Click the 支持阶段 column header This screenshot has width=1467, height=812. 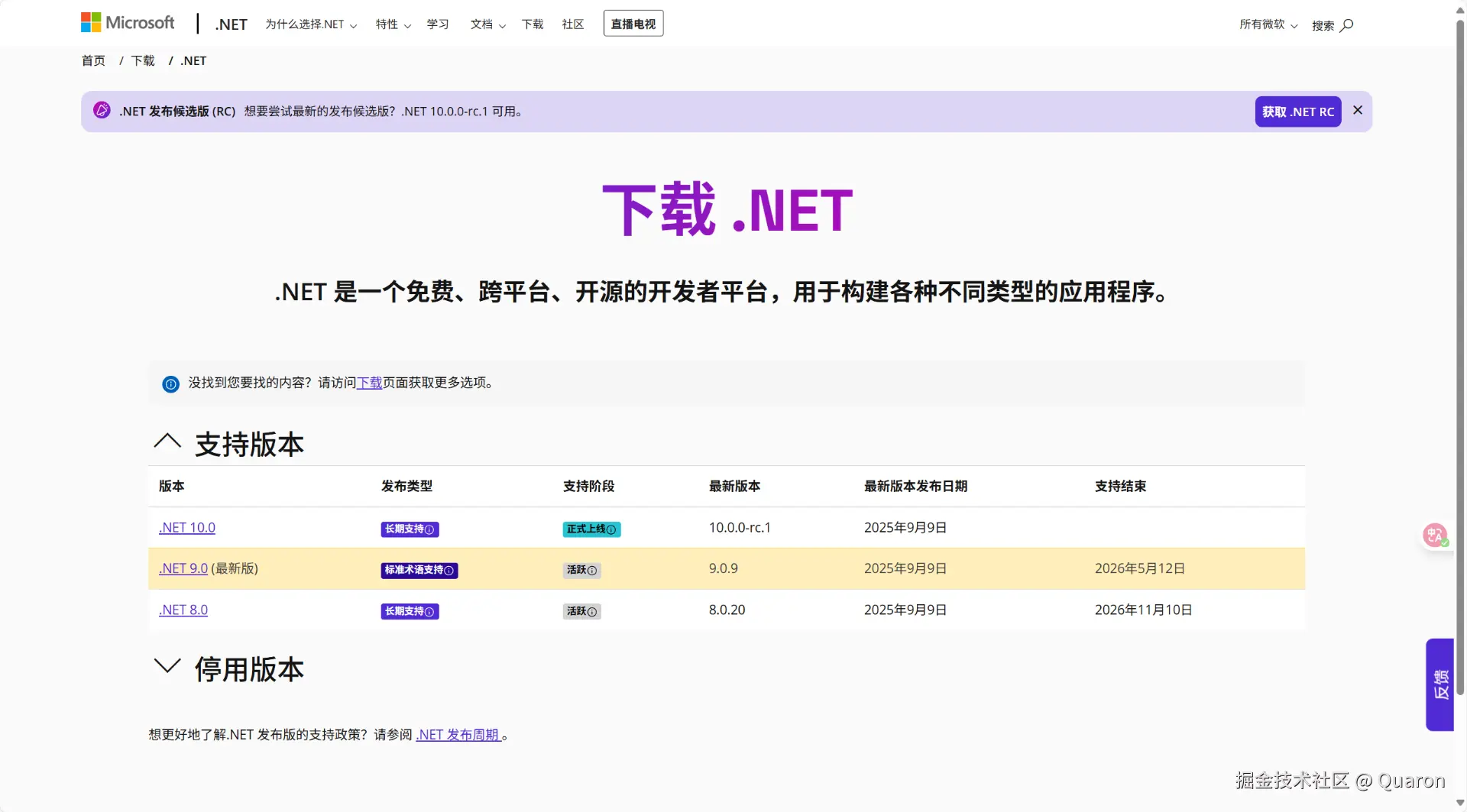pyautogui.click(x=589, y=487)
